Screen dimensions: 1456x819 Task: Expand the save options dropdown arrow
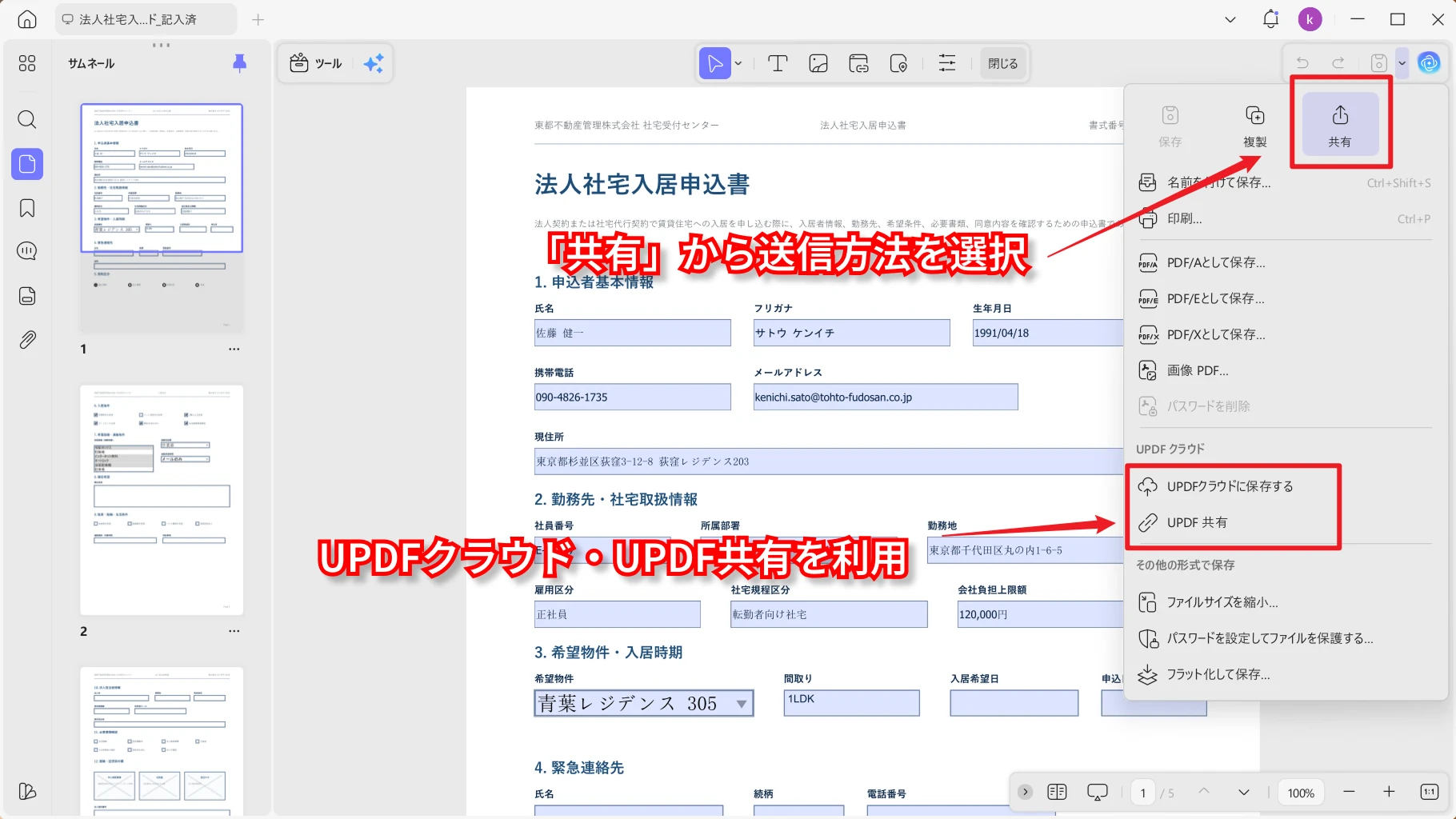coord(1402,62)
